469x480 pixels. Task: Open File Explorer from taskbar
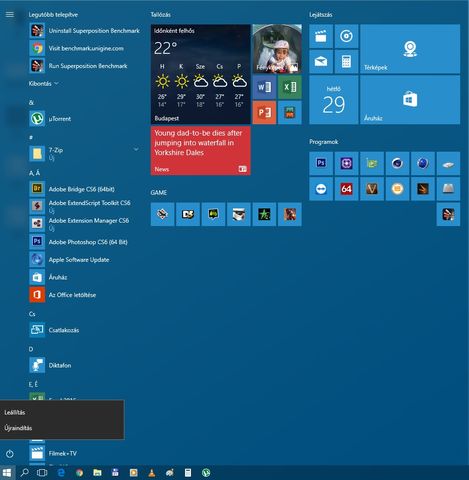click(x=97, y=473)
